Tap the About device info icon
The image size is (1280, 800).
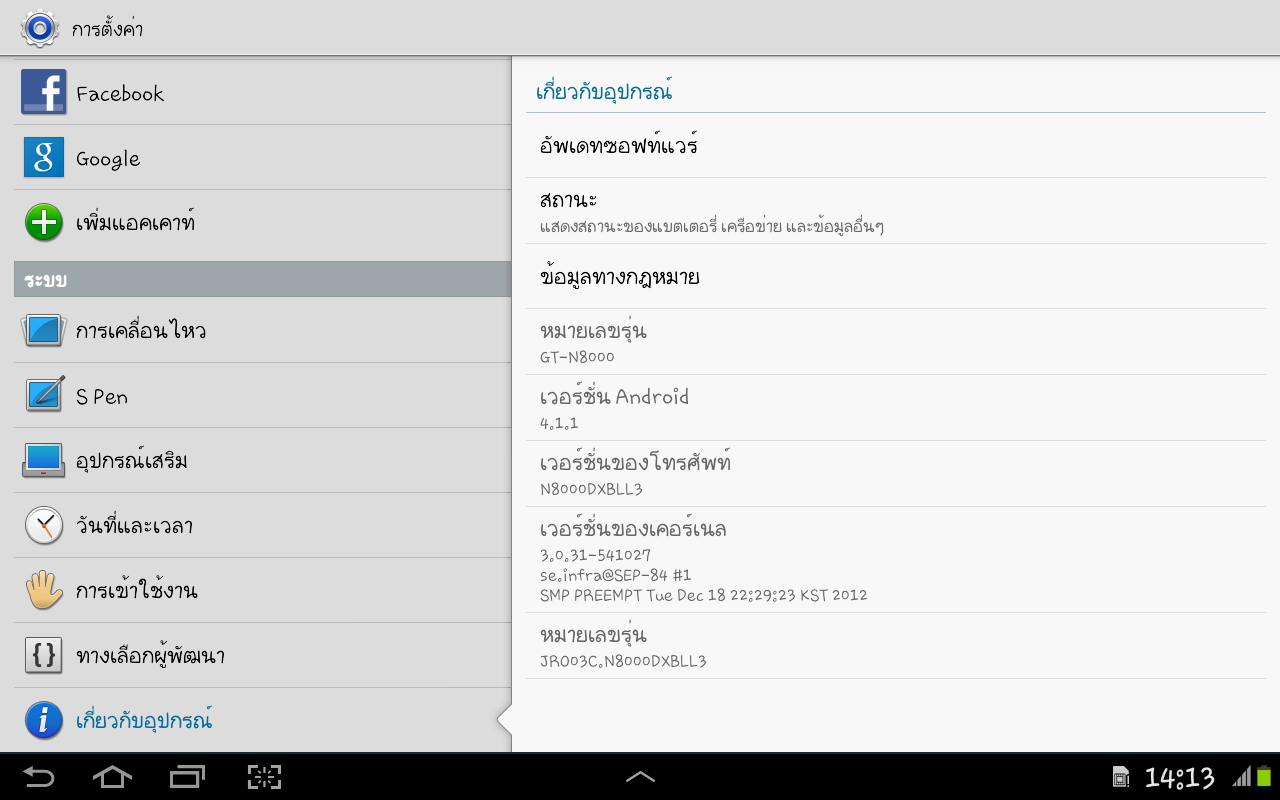point(44,720)
